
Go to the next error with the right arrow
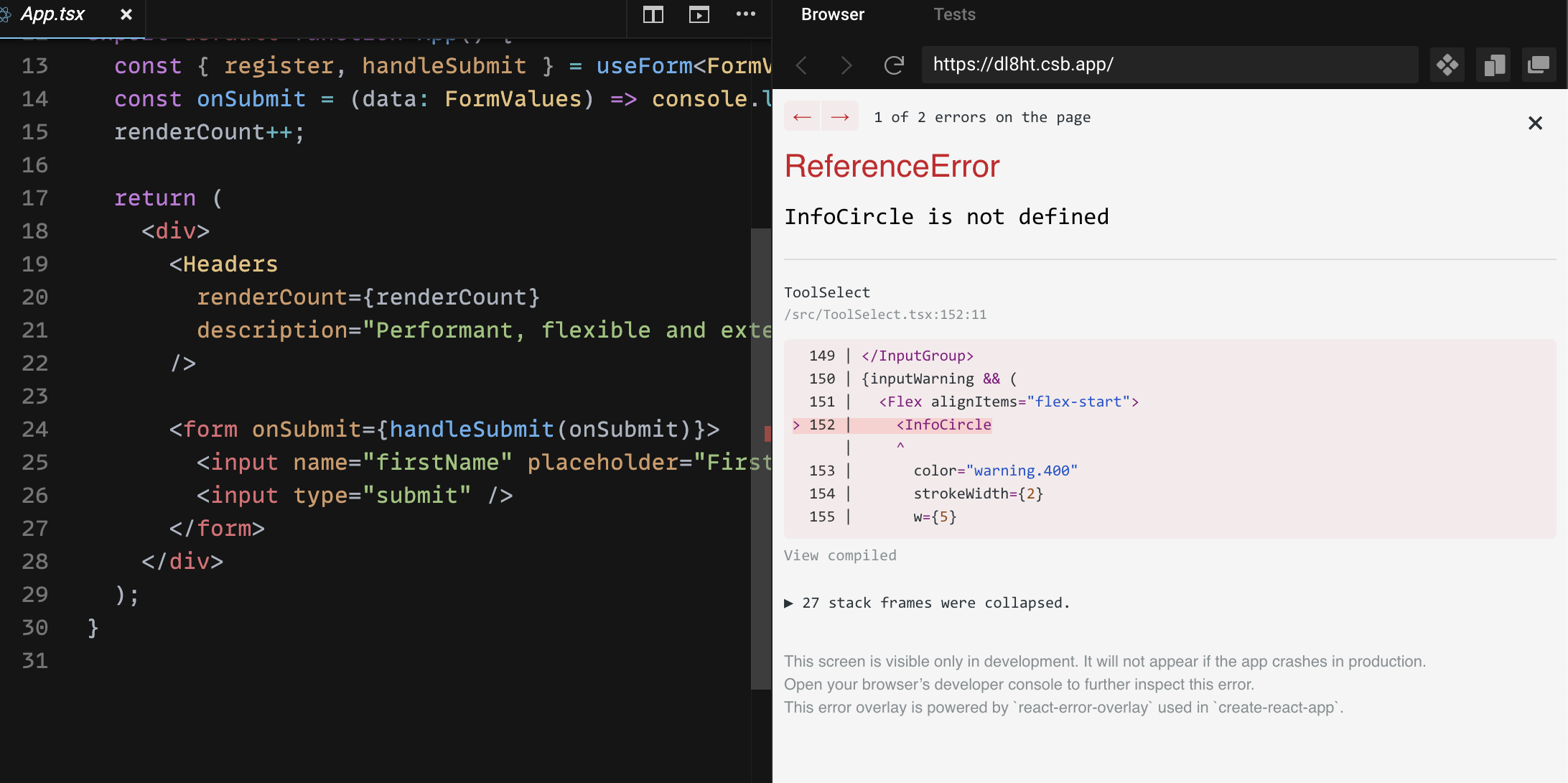[x=840, y=116]
